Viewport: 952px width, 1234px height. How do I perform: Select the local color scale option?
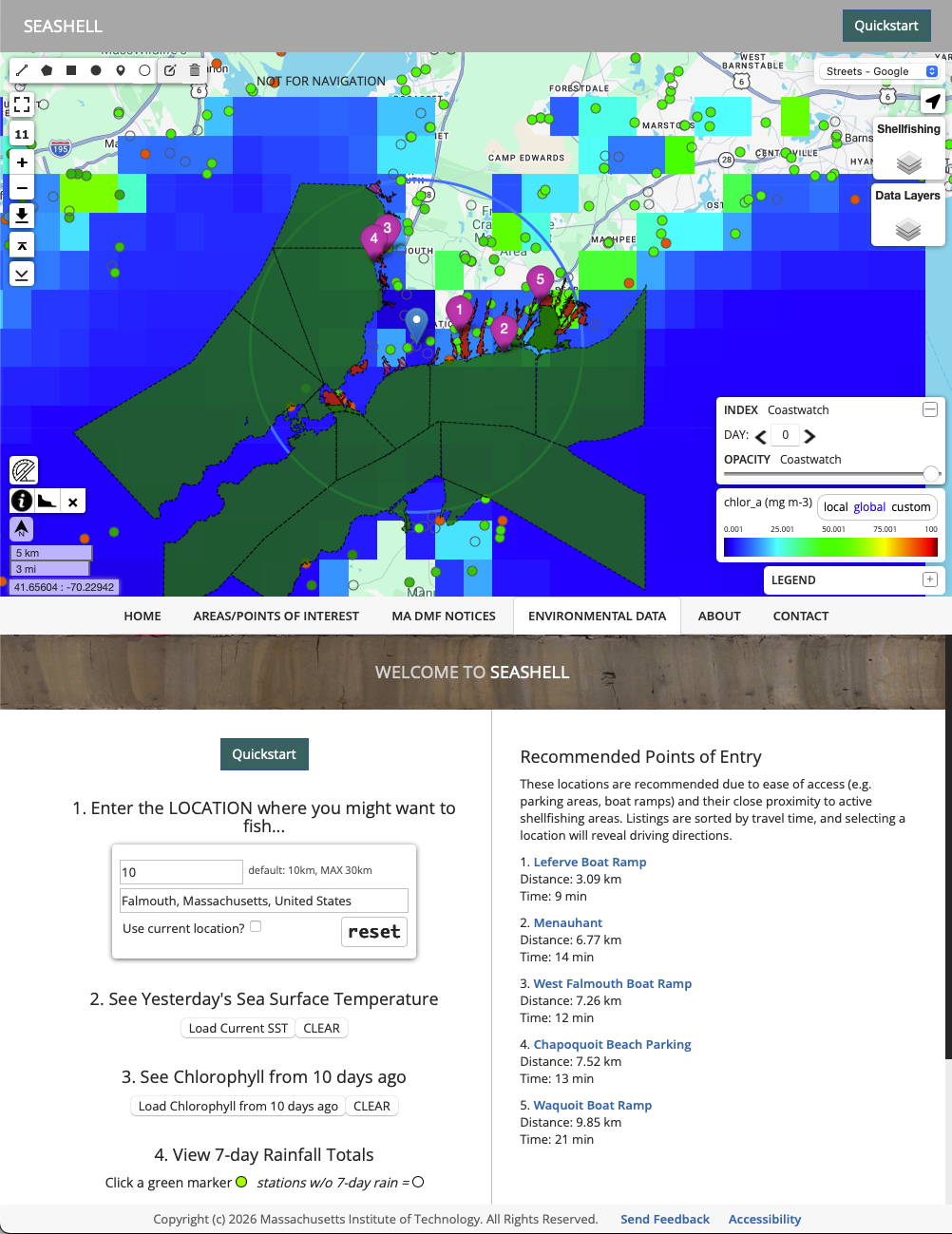point(835,507)
